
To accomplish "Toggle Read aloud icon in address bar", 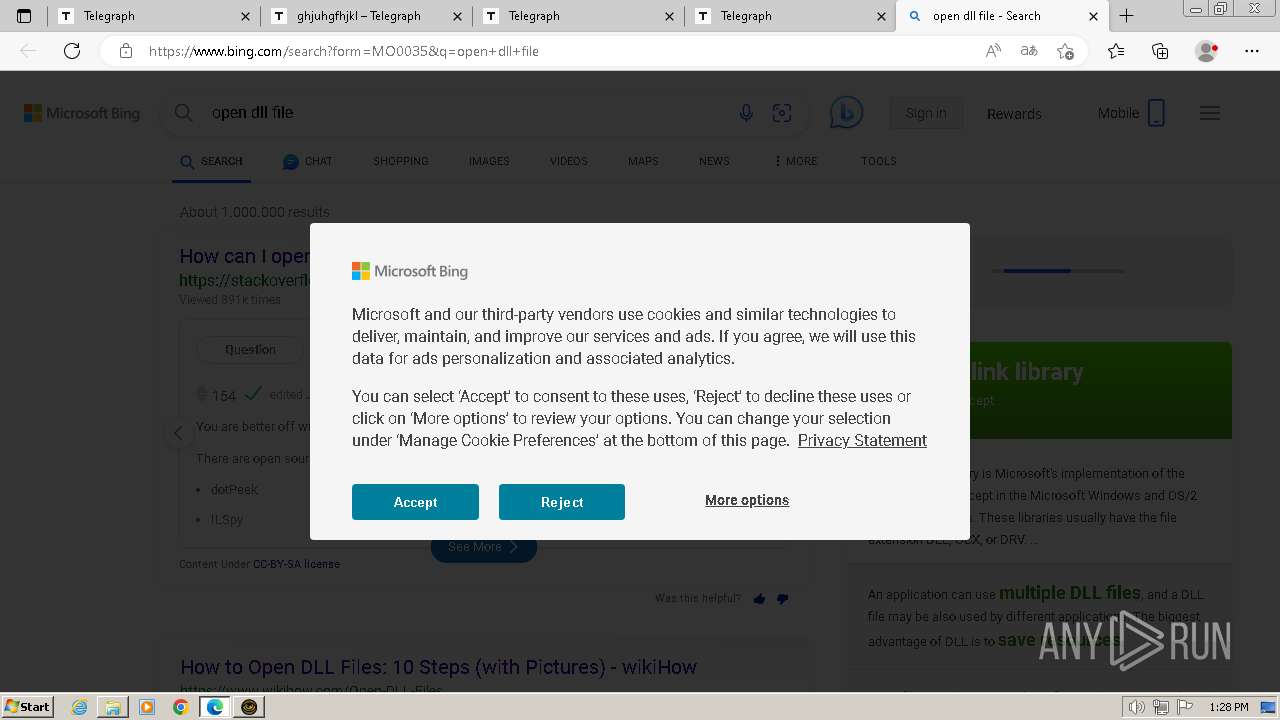I will click(x=993, y=51).
